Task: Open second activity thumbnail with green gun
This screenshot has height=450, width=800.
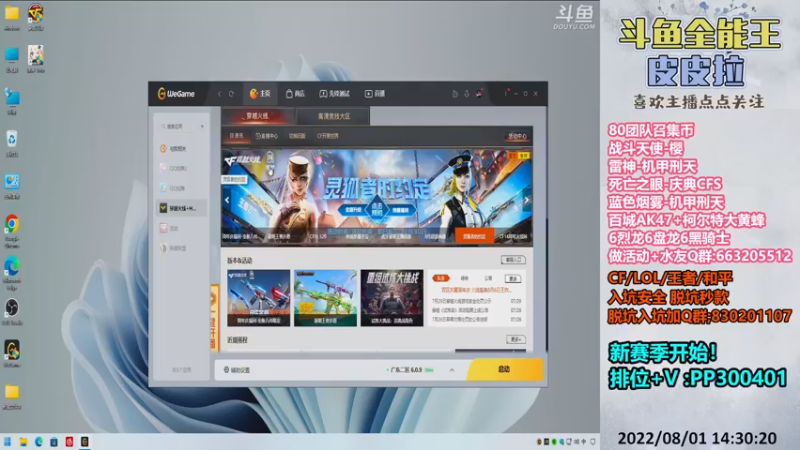Action: 325,298
